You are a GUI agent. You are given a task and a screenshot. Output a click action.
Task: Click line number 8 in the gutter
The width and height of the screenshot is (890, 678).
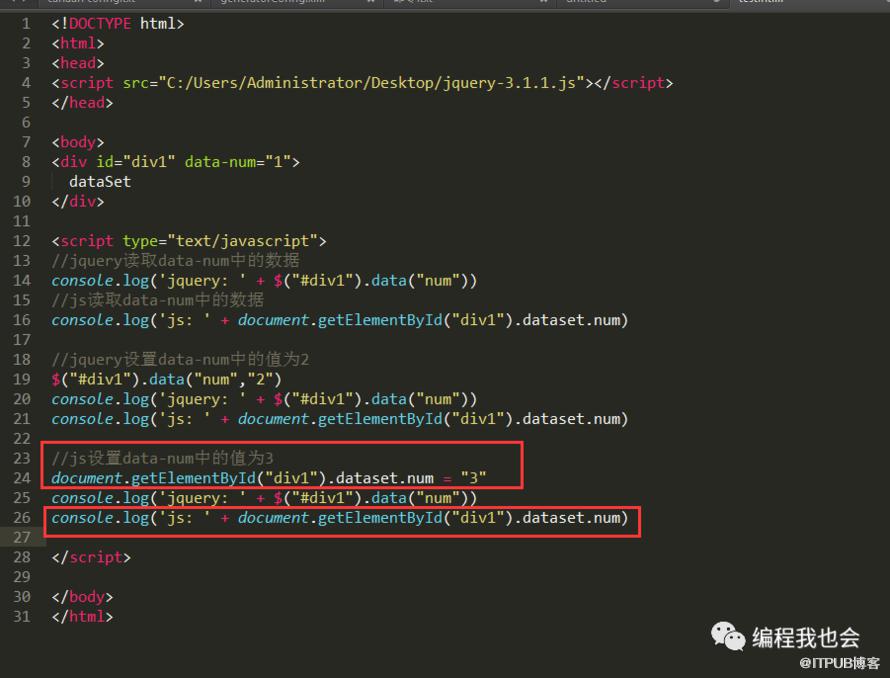26,162
